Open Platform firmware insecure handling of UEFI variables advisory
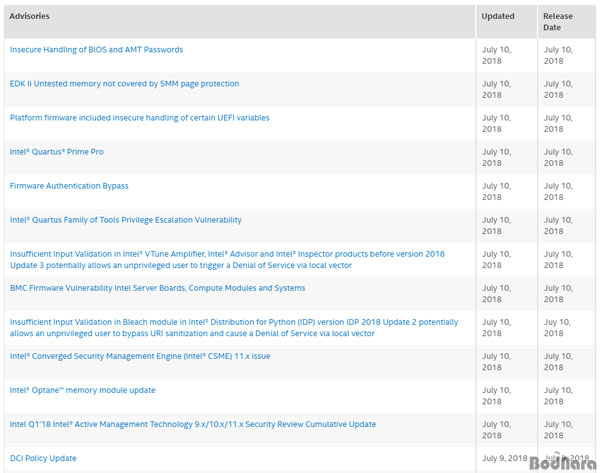The width and height of the screenshot is (600, 473). point(140,118)
